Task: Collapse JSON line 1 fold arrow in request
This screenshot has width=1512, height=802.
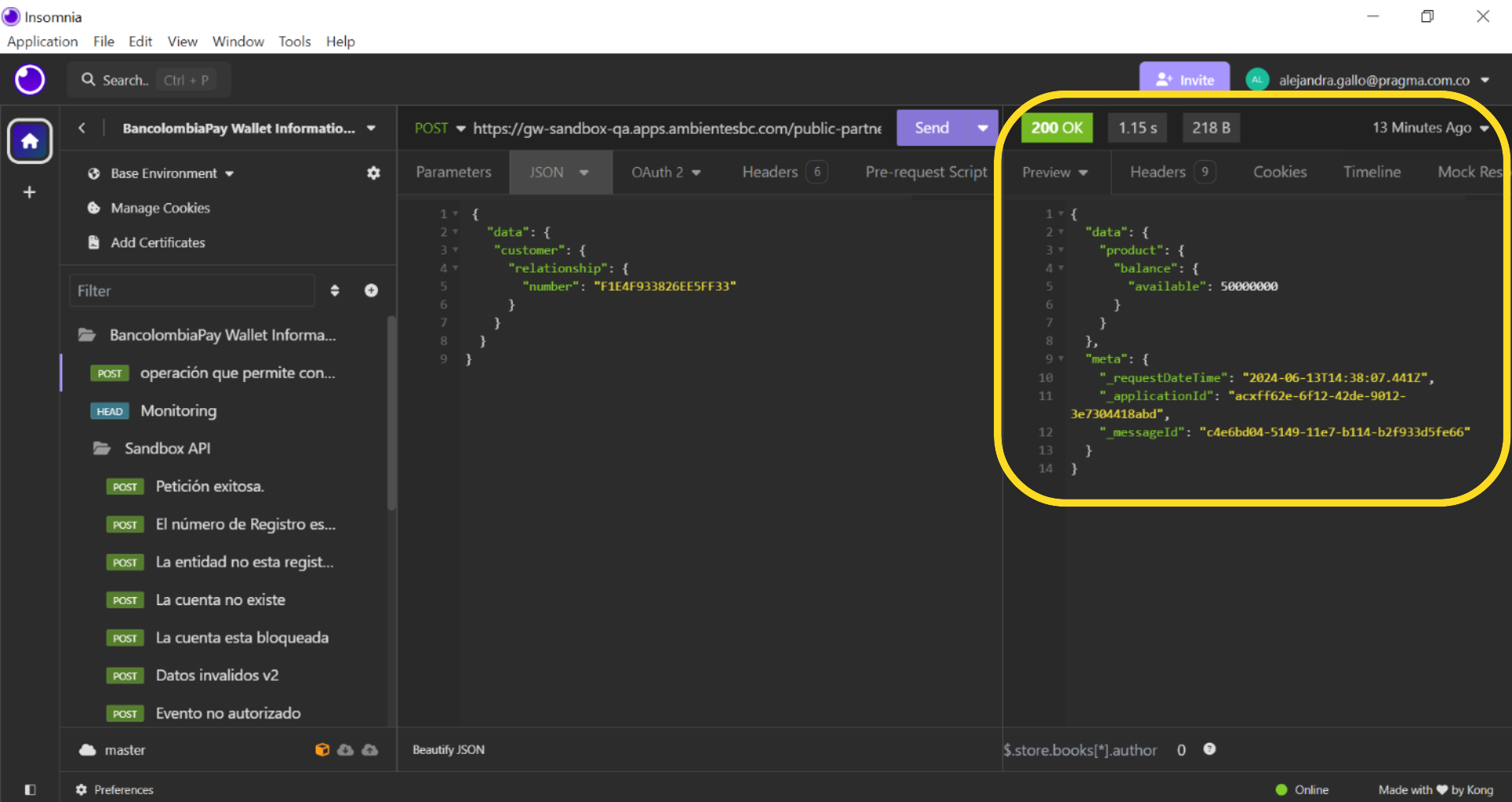Action: click(x=455, y=213)
